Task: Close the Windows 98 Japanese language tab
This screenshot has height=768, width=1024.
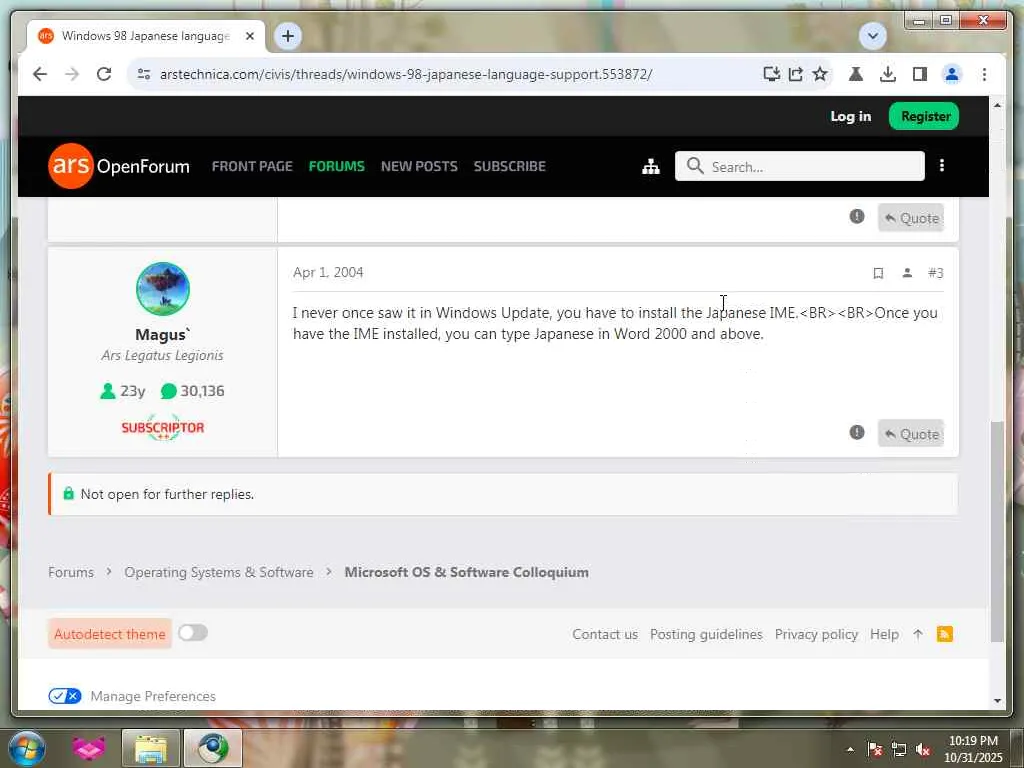Action: [x=249, y=36]
